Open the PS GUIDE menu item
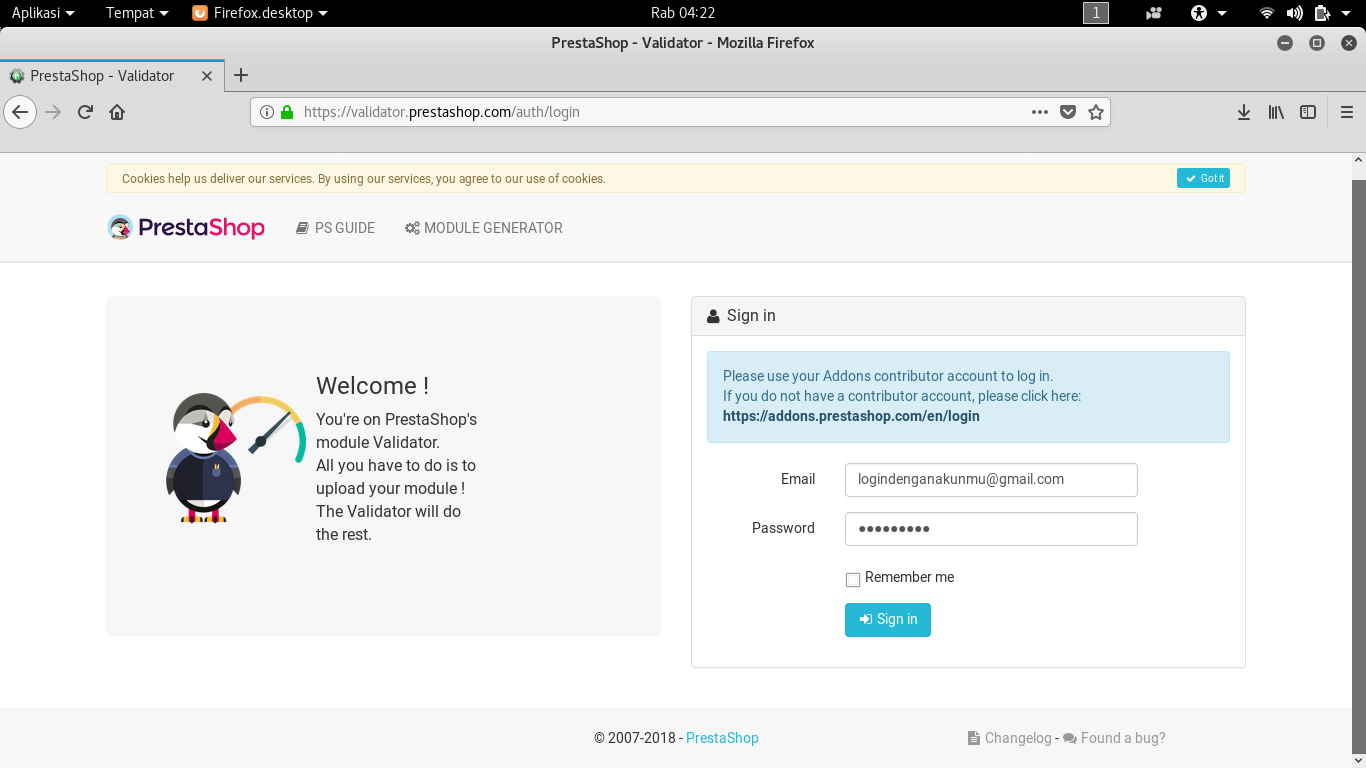Screen dimensions: 1366x768 (x=335, y=228)
